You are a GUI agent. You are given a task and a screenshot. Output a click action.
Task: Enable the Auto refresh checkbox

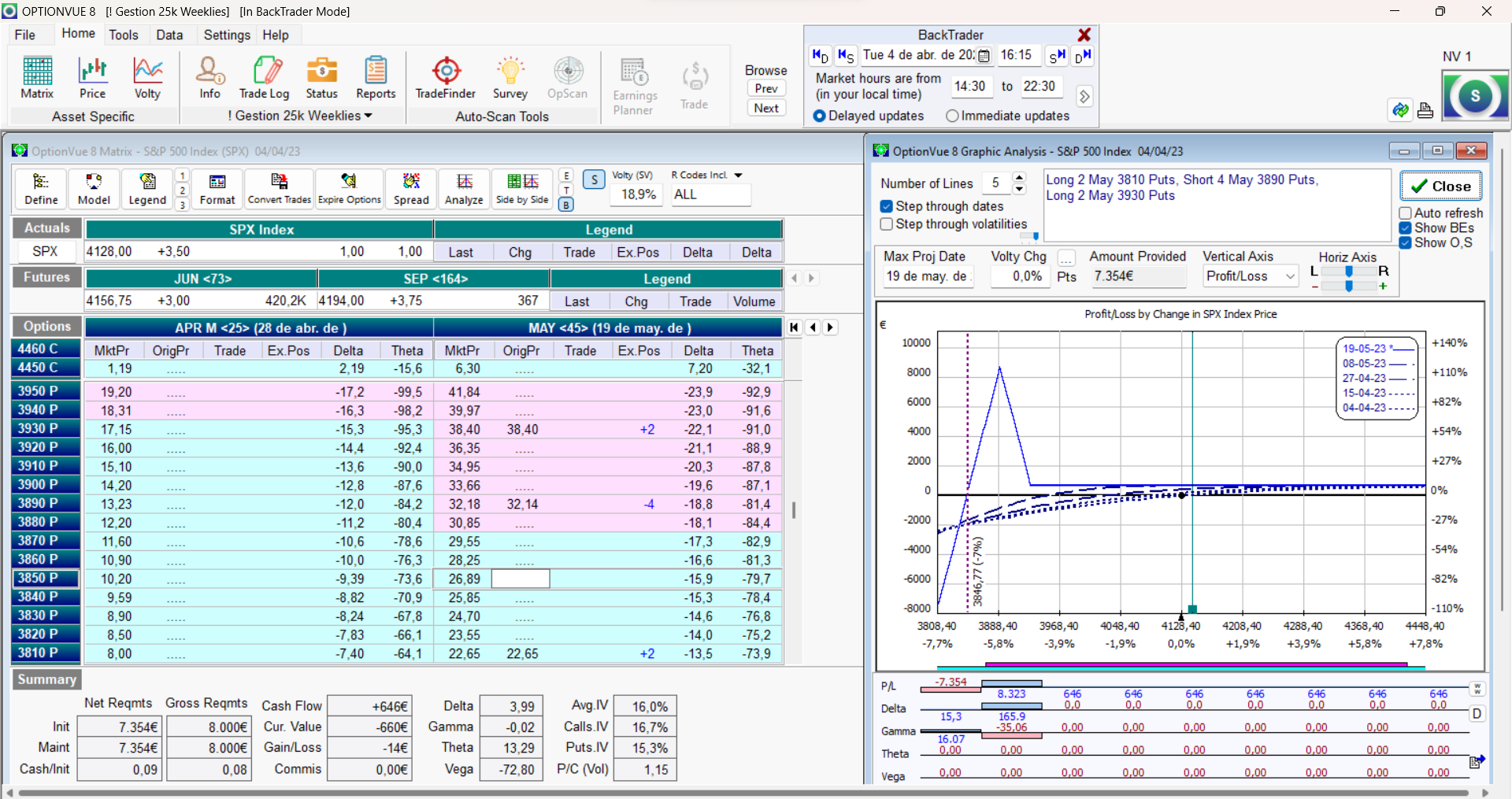tap(1405, 213)
